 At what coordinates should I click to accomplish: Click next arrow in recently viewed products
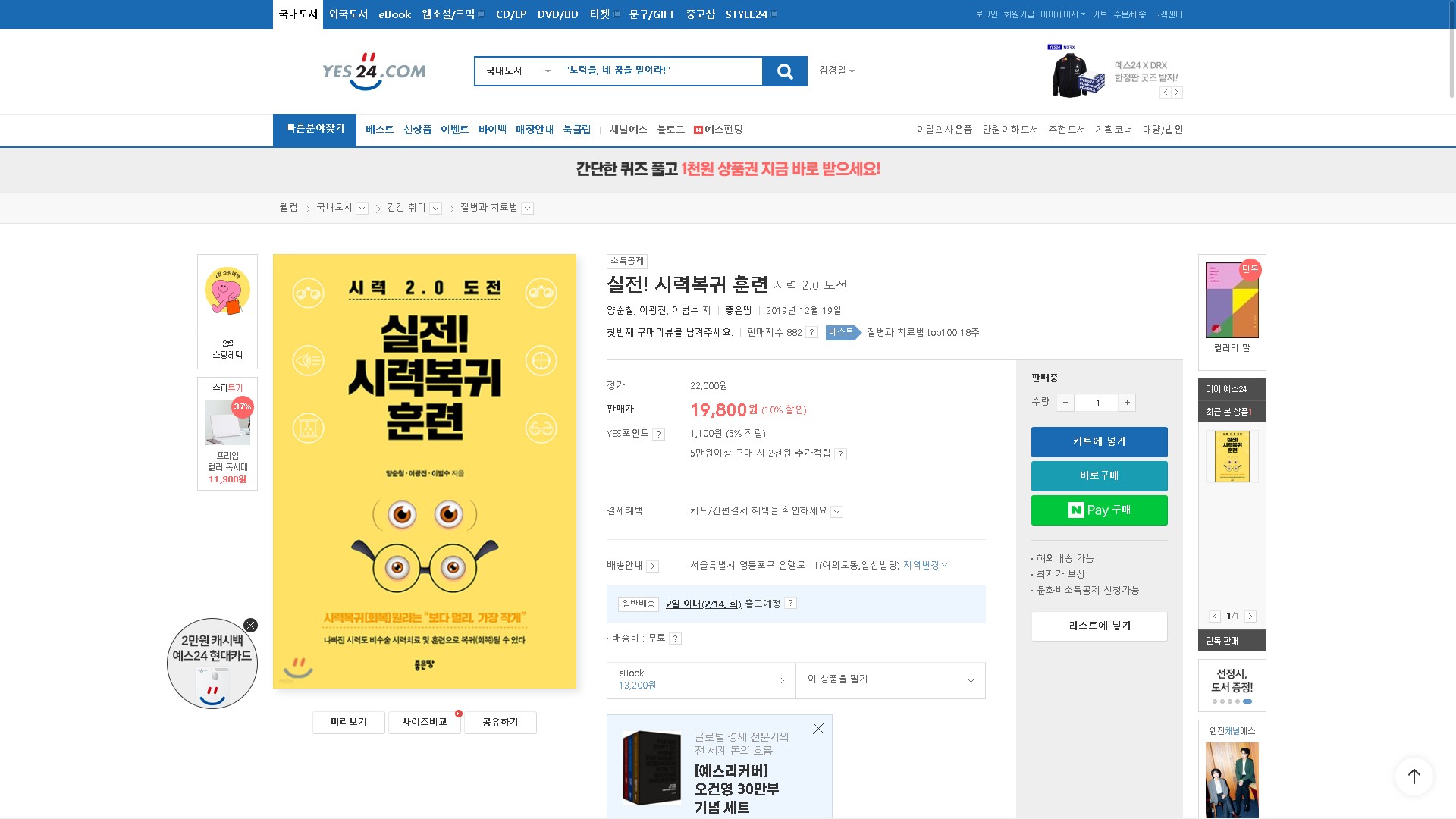[x=1250, y=617]
